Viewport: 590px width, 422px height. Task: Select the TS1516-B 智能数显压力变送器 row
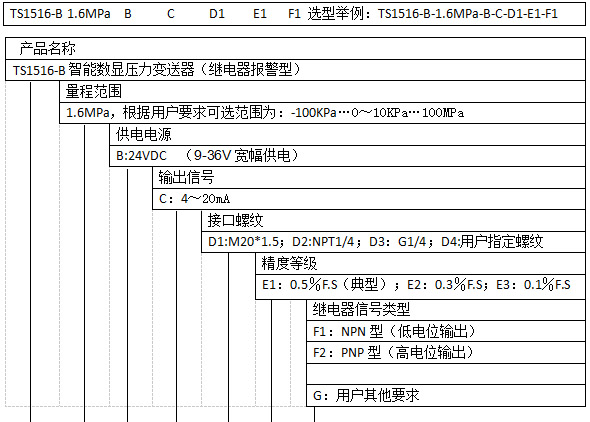coord(295,70)
